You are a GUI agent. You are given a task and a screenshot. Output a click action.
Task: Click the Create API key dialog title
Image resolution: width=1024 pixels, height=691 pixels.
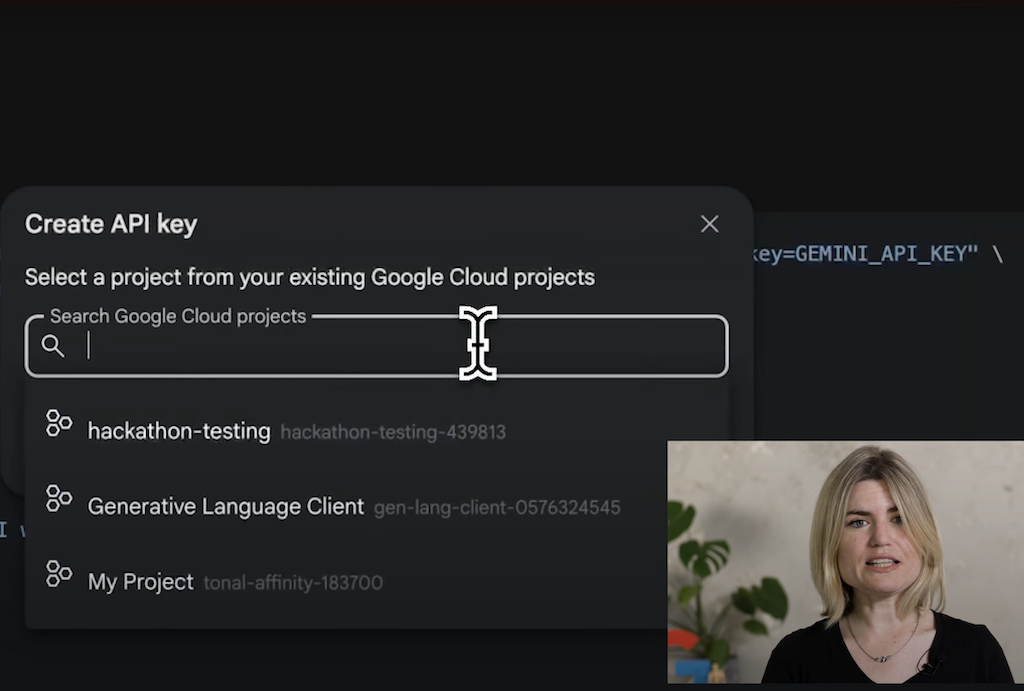click(x=111, y=224)
